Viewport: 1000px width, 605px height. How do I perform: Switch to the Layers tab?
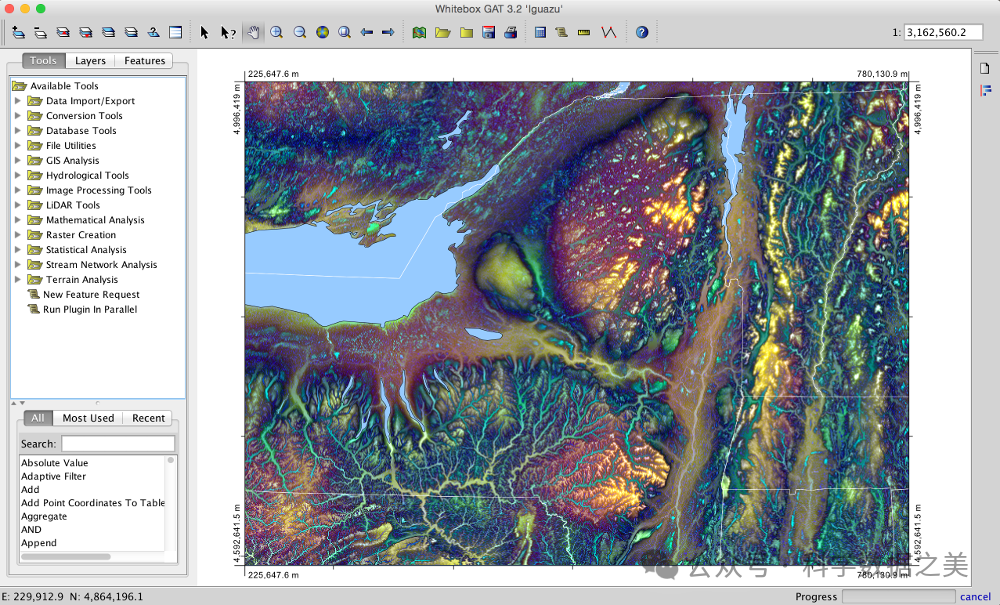pyautogui.click(x=91, y=61)
